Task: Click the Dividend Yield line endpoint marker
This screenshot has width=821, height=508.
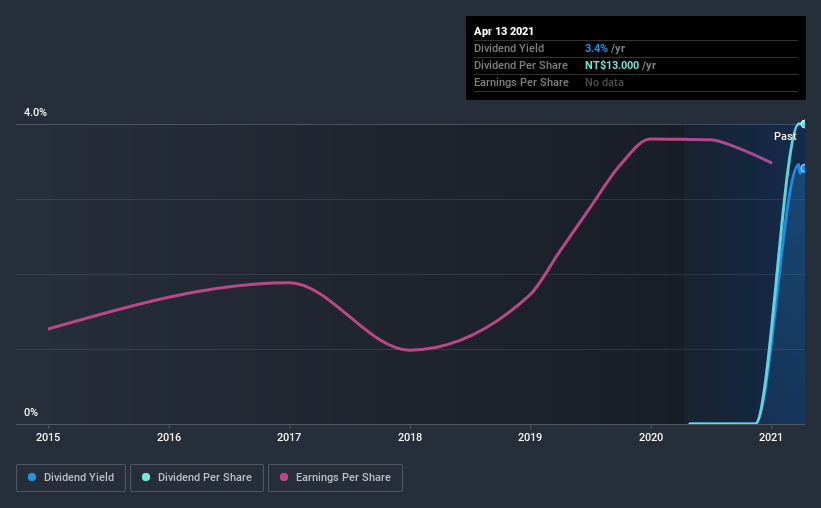Action: coord(803,168)
